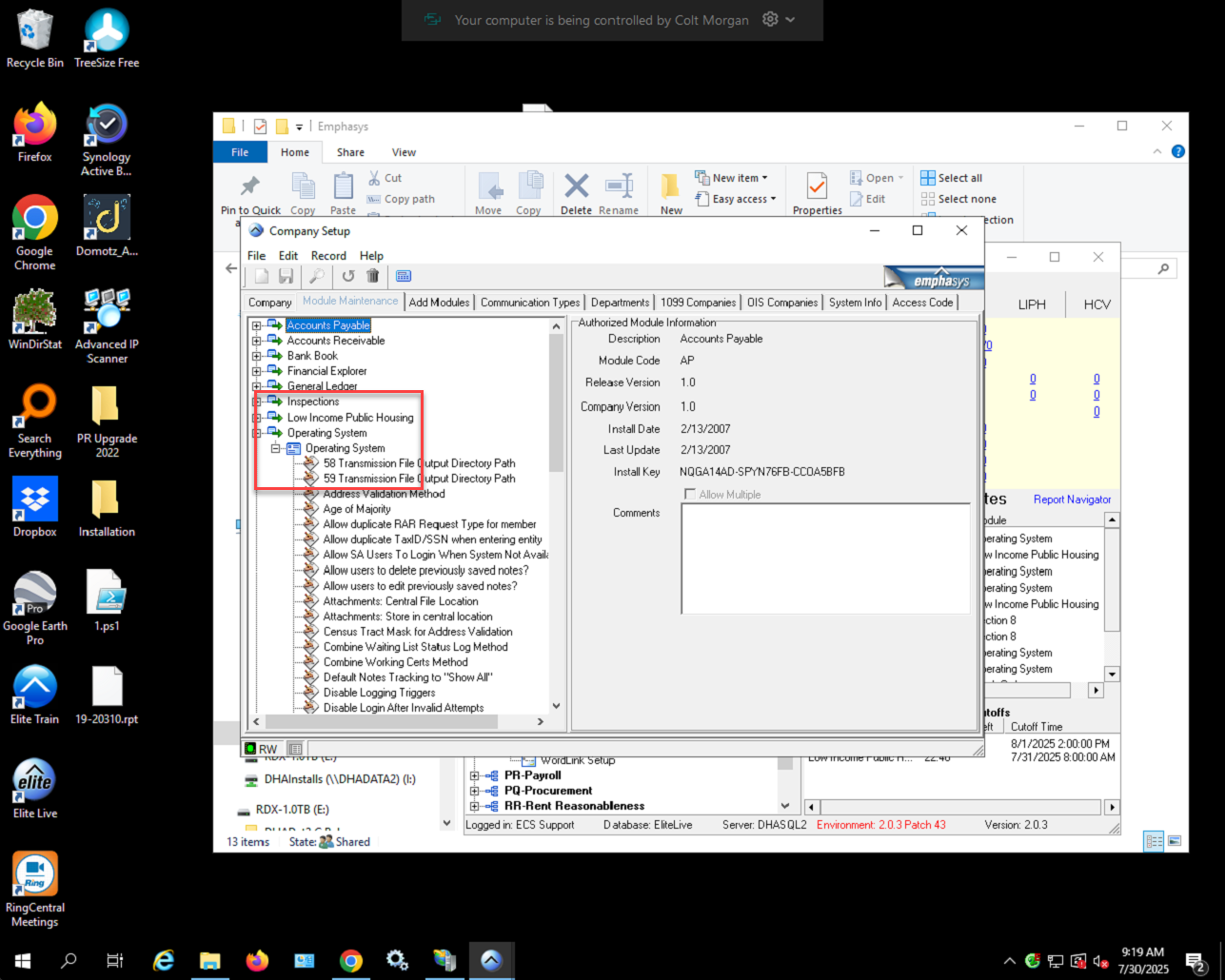Click the Report Navigator link
Image resolution: width=1225 pixels, height=980 pixels.
[x=1072, y=500]
